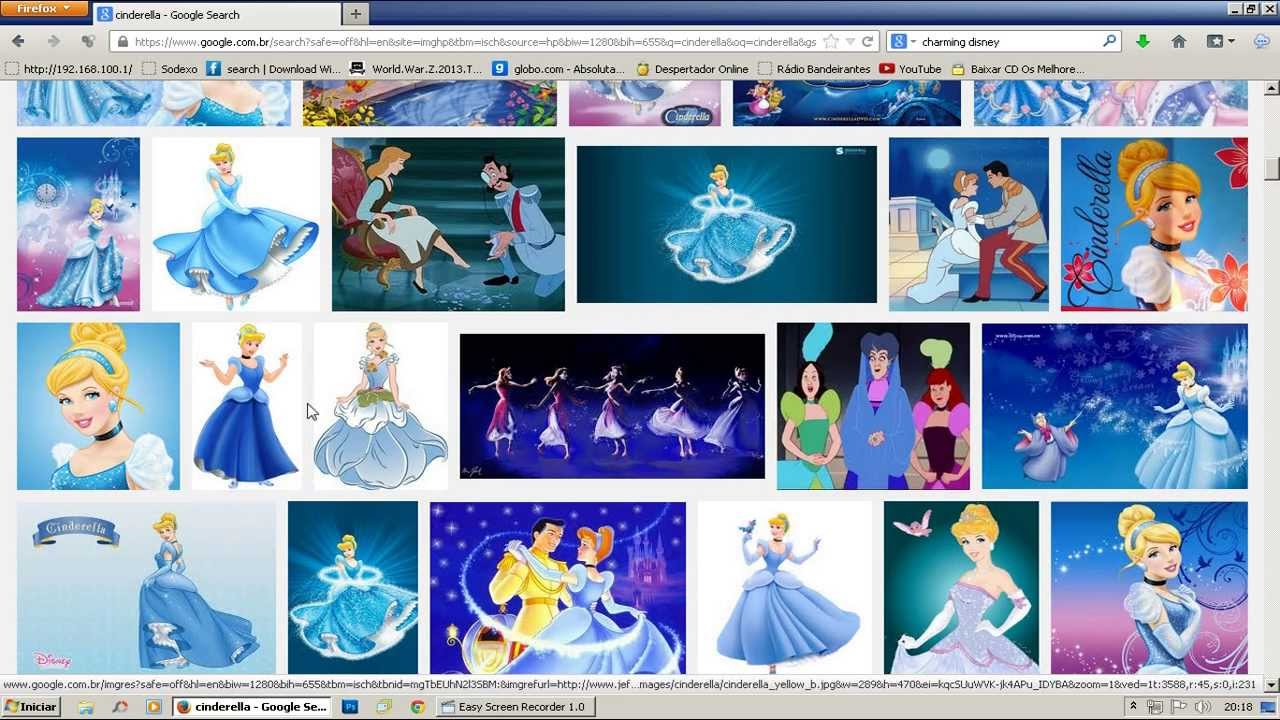Open the Duke fitting glass slipper thumbnail

tap(448, 224)
